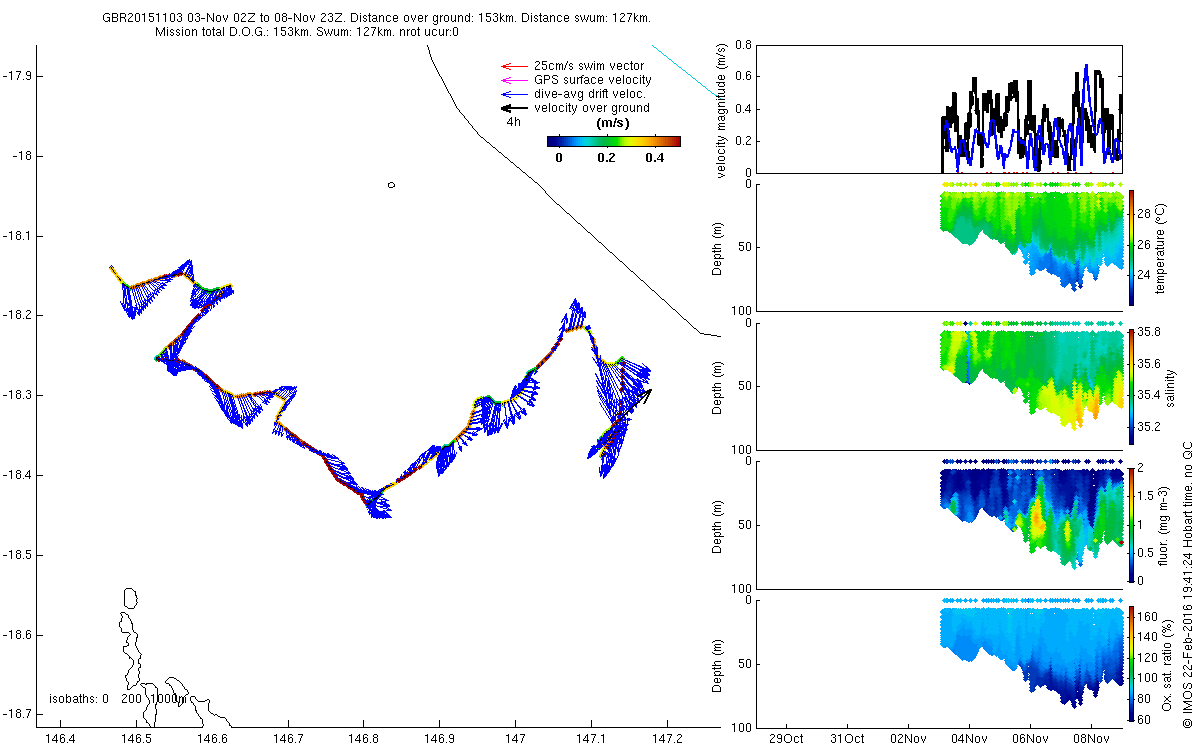Image resolution: width=1200 pixels, height=750 pixels.
Task: Select the 'dive-avg drift veloc.' legend label
Action: click(591, 94)
